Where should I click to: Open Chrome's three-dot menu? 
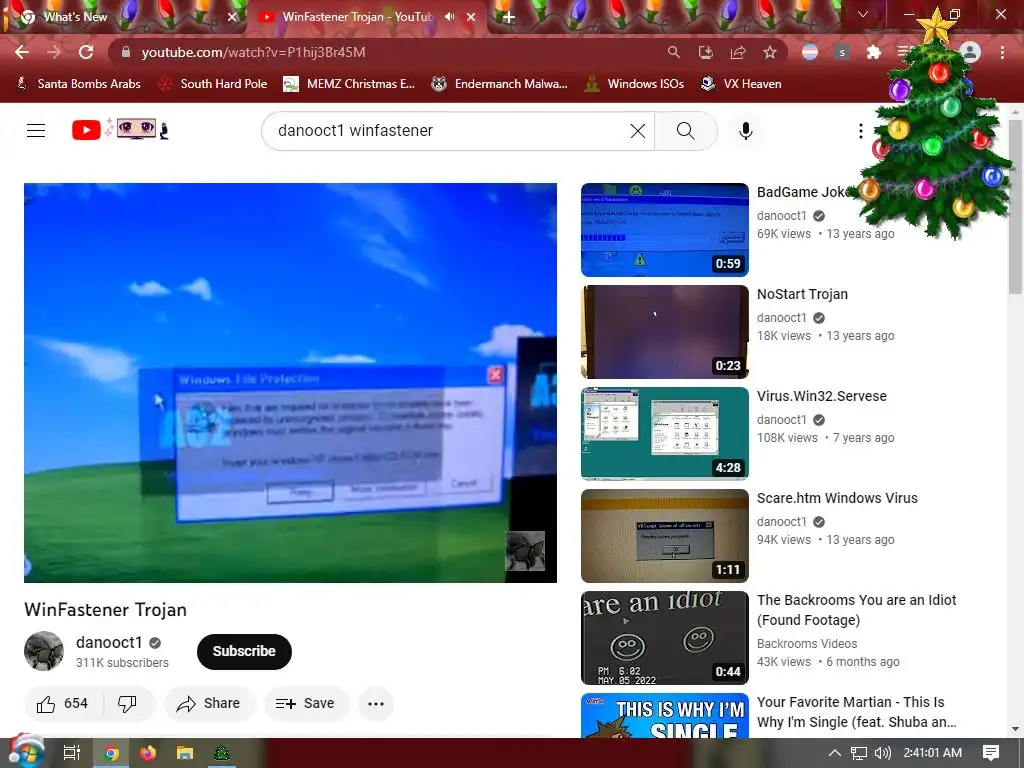(x=1002, y=52)
